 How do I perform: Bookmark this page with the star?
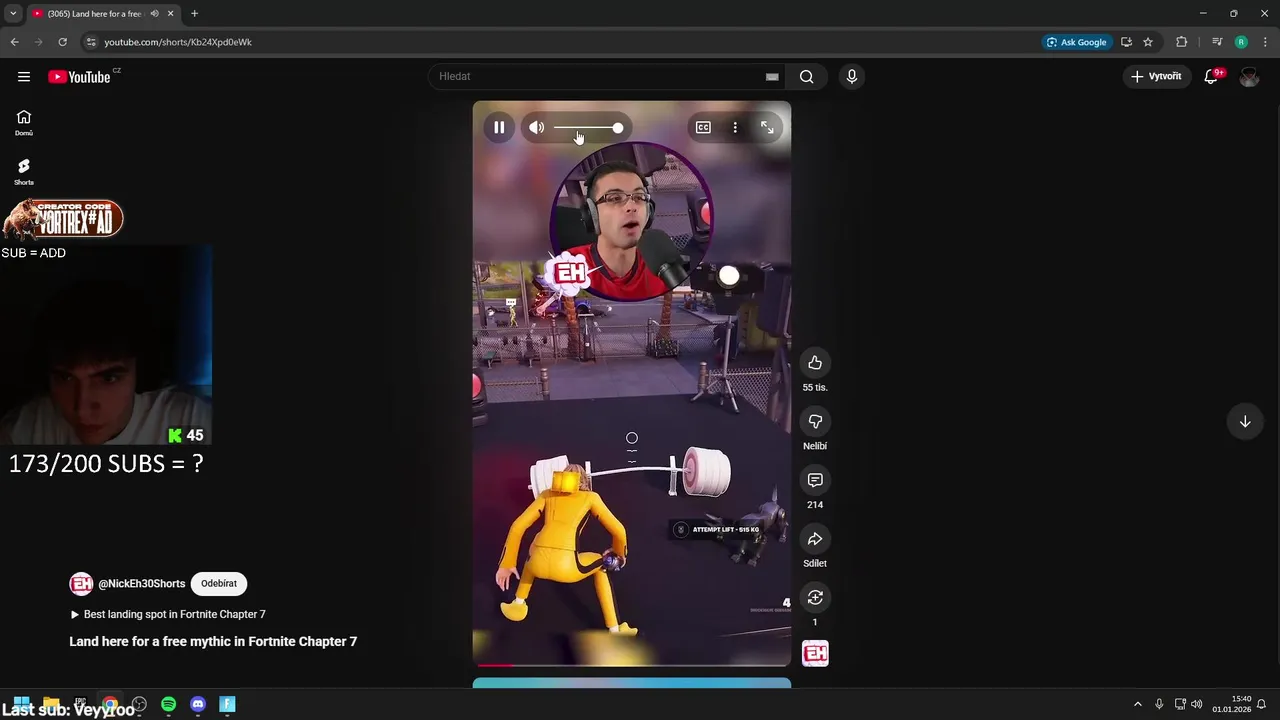[1148, 42]
